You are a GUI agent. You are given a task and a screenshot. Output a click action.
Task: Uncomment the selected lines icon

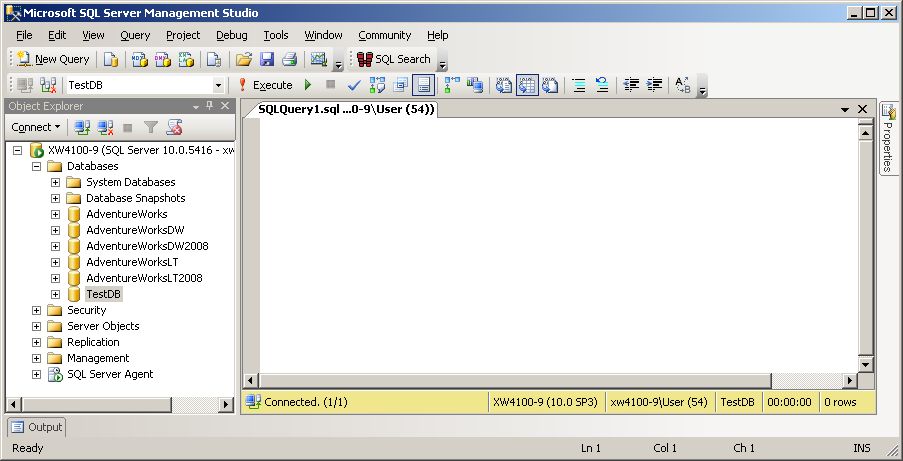[x=602, y=85]
